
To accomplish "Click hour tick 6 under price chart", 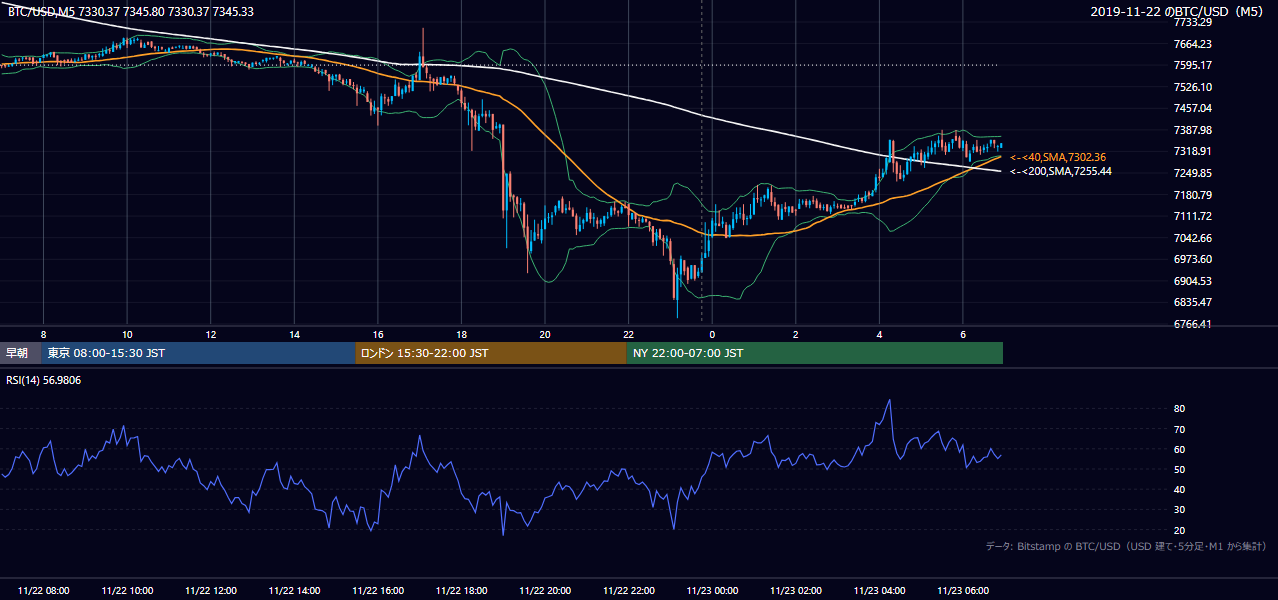I will (962, 334).
